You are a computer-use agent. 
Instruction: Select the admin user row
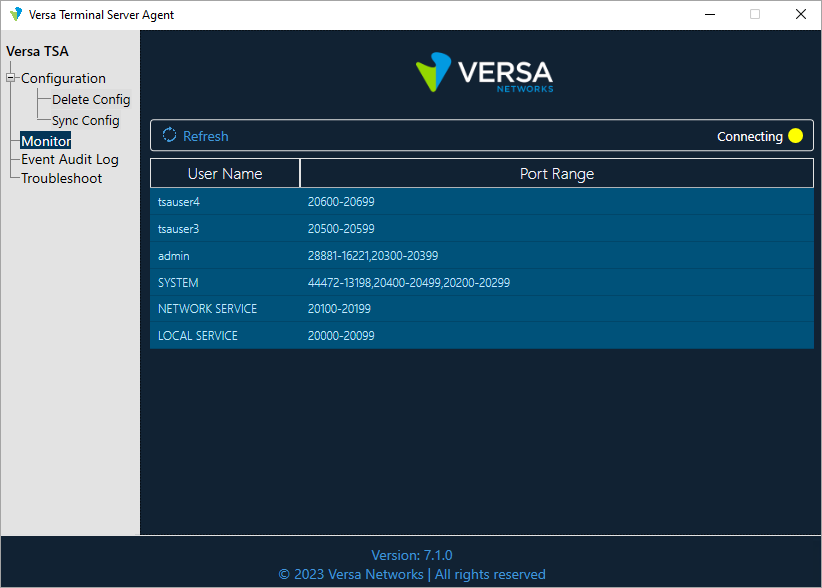coord(481,256)
